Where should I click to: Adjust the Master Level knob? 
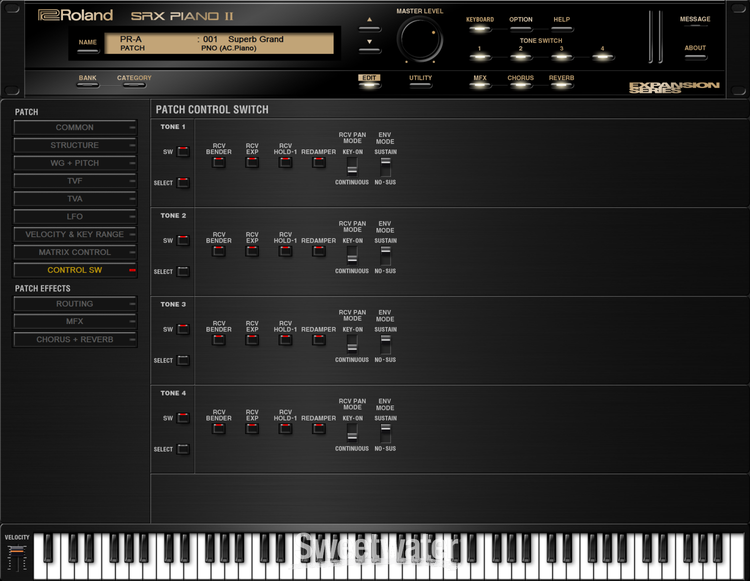pyautogui.click(x=419, y=41)
